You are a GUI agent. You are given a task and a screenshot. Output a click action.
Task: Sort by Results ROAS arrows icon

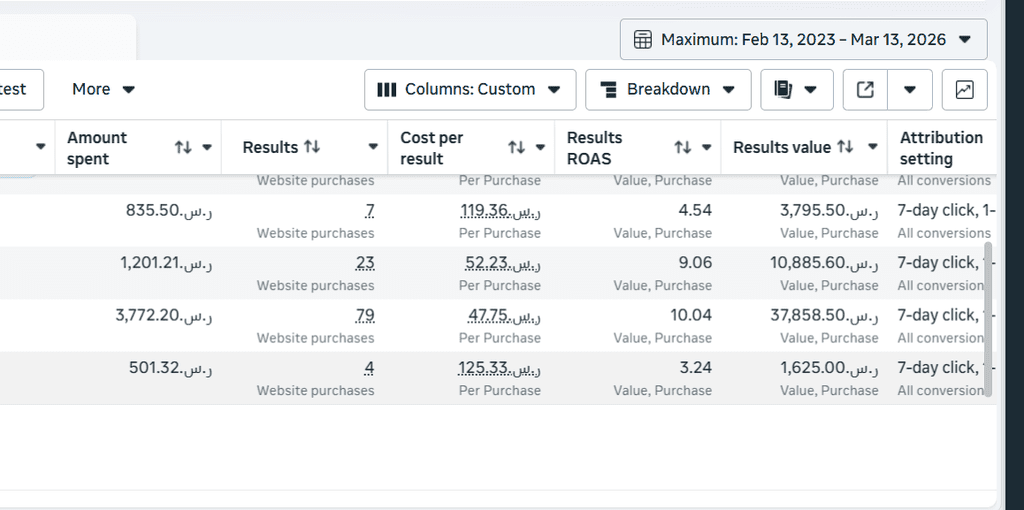pos(683,147)
